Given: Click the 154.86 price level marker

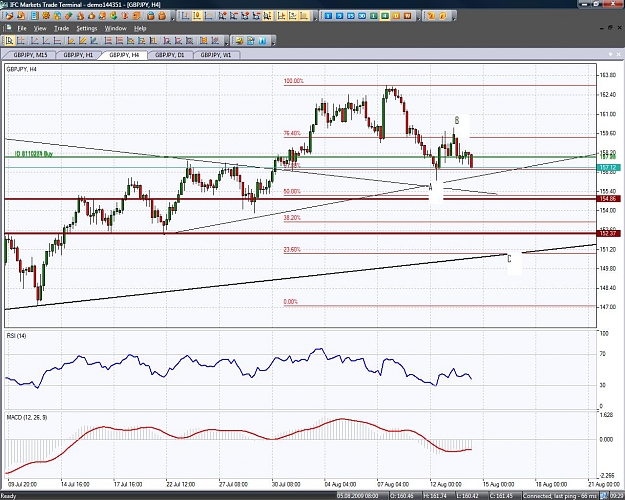Looking at the screenshot, I should pyautogui.click(x=608, y=199).
